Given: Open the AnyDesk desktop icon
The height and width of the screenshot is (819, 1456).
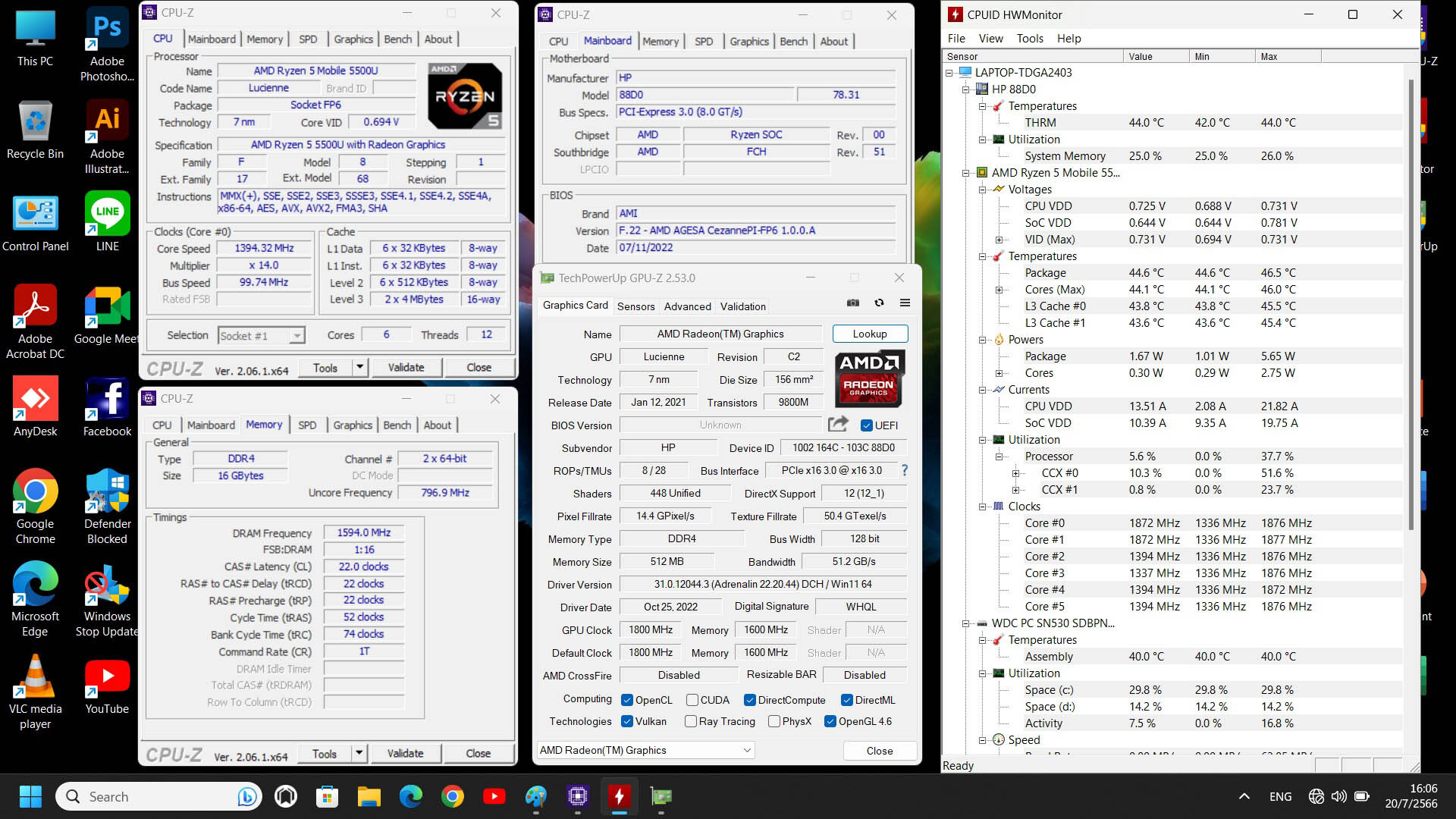Looking at the screenshot, I should (35, 408).
